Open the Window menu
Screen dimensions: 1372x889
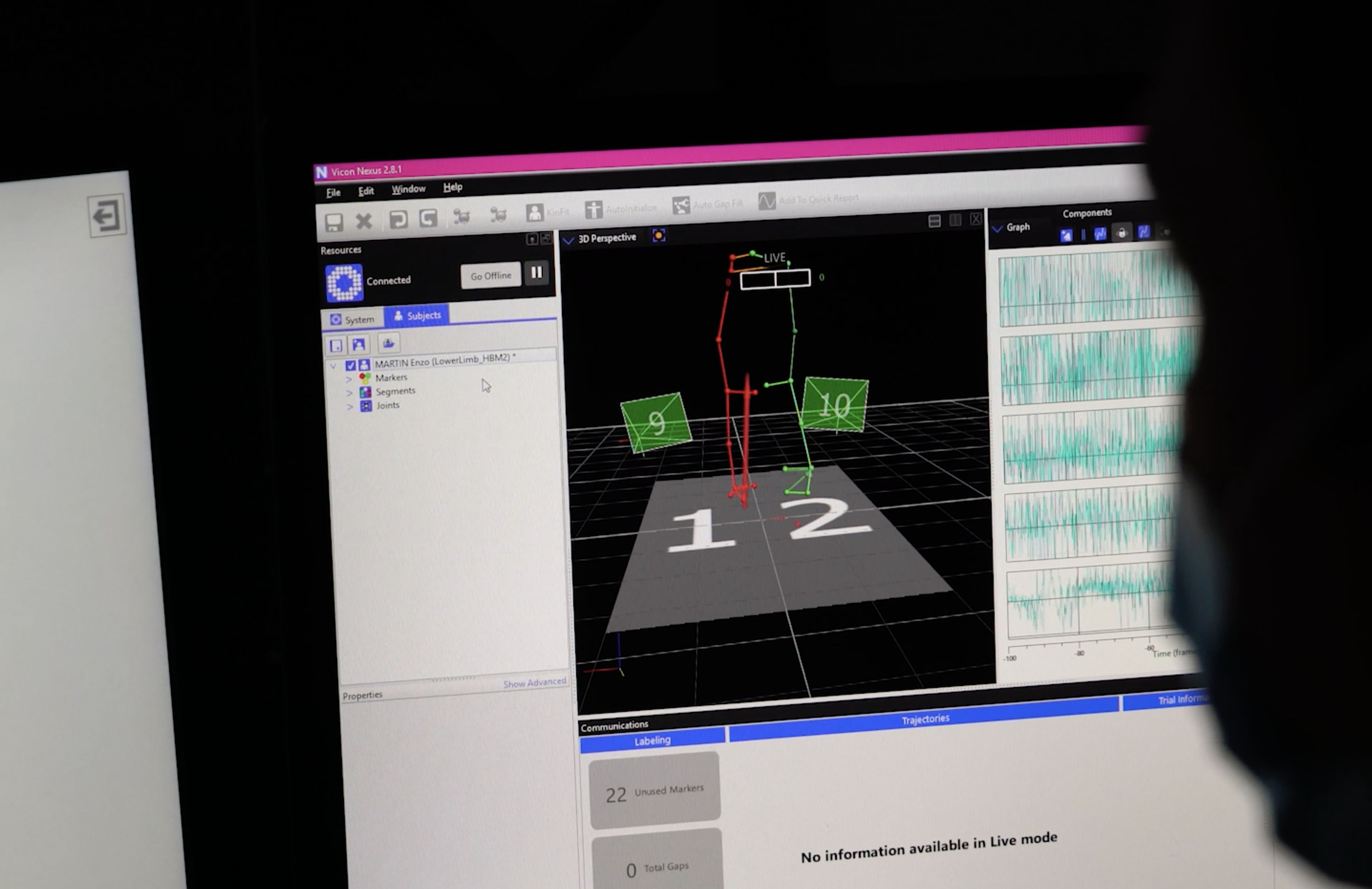pyautogui.click(x=408, y=189)
